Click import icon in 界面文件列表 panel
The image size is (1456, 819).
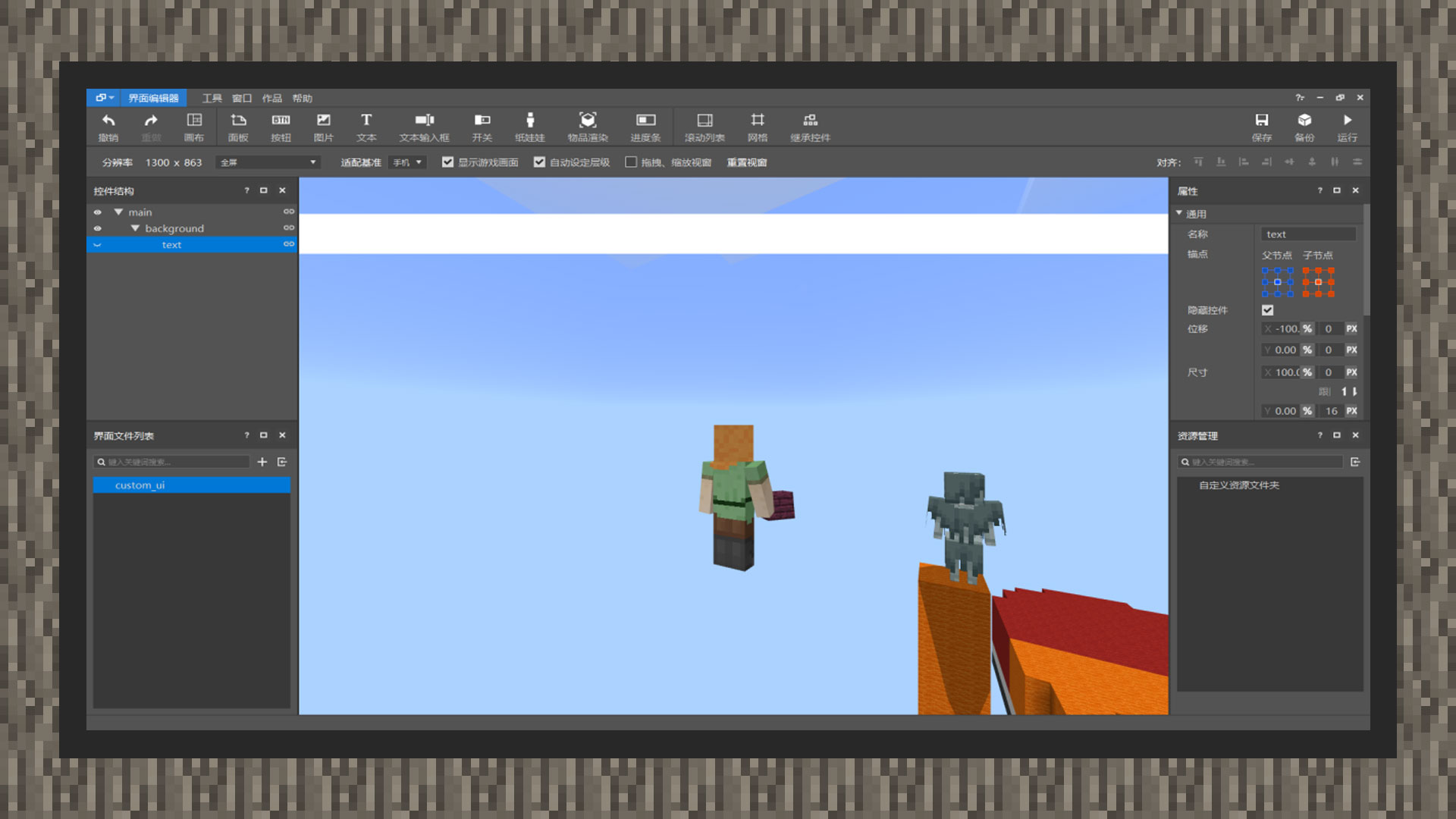pos(282,462)
